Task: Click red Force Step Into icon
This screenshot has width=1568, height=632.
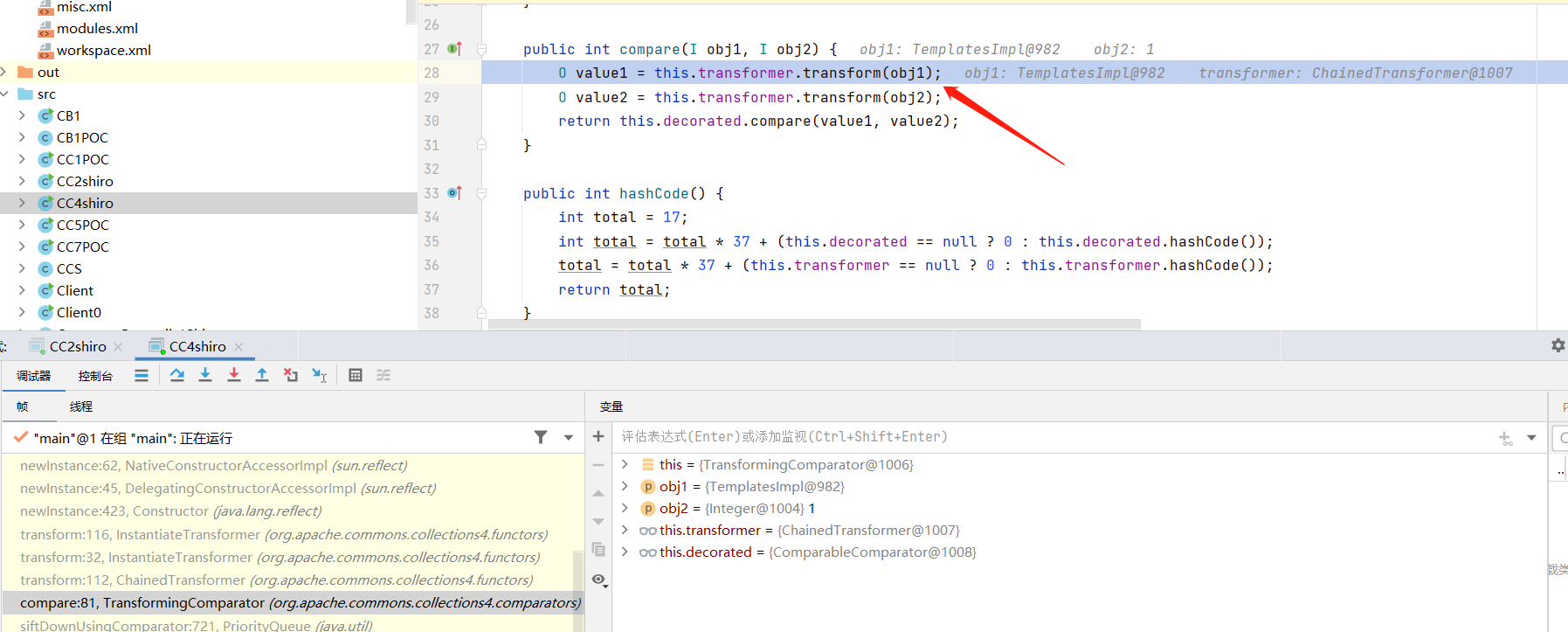Action: [x=234, y=375]
